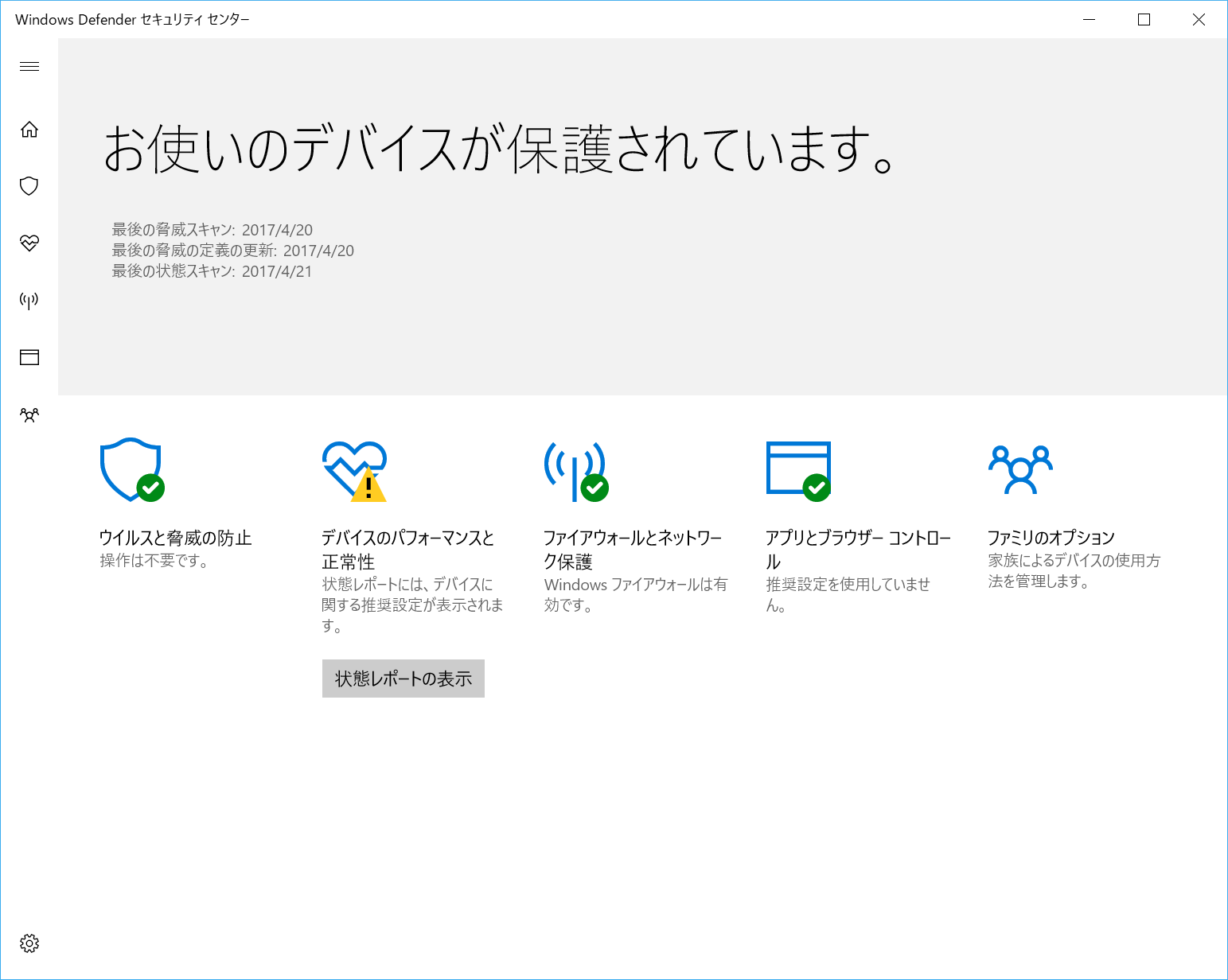Click 推奨設定を使用していません text
This screenshot has width=1228, height=980.
(848, 595)
